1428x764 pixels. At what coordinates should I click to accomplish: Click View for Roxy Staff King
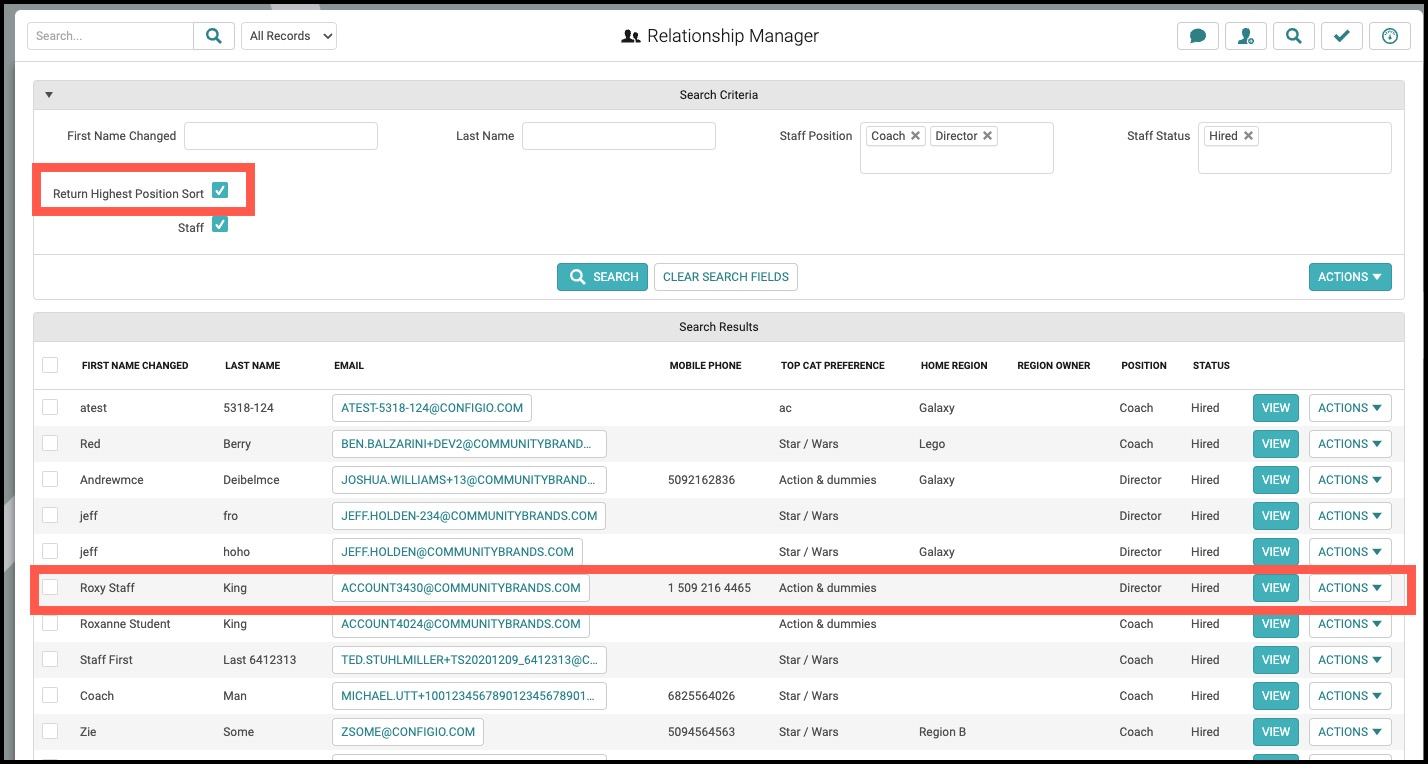(x=1276, y=588)
